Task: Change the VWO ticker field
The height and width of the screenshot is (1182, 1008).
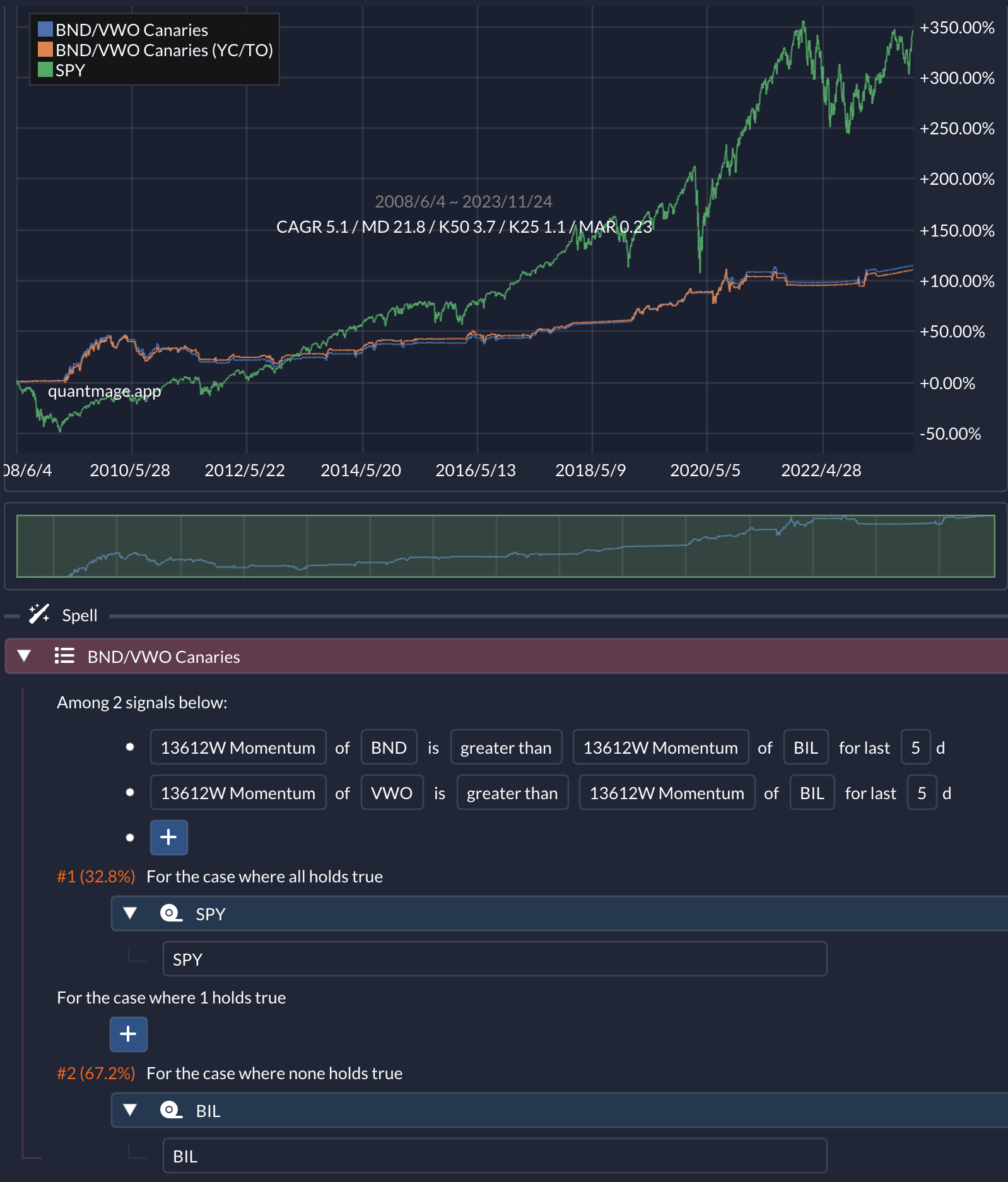Action: 392,793
